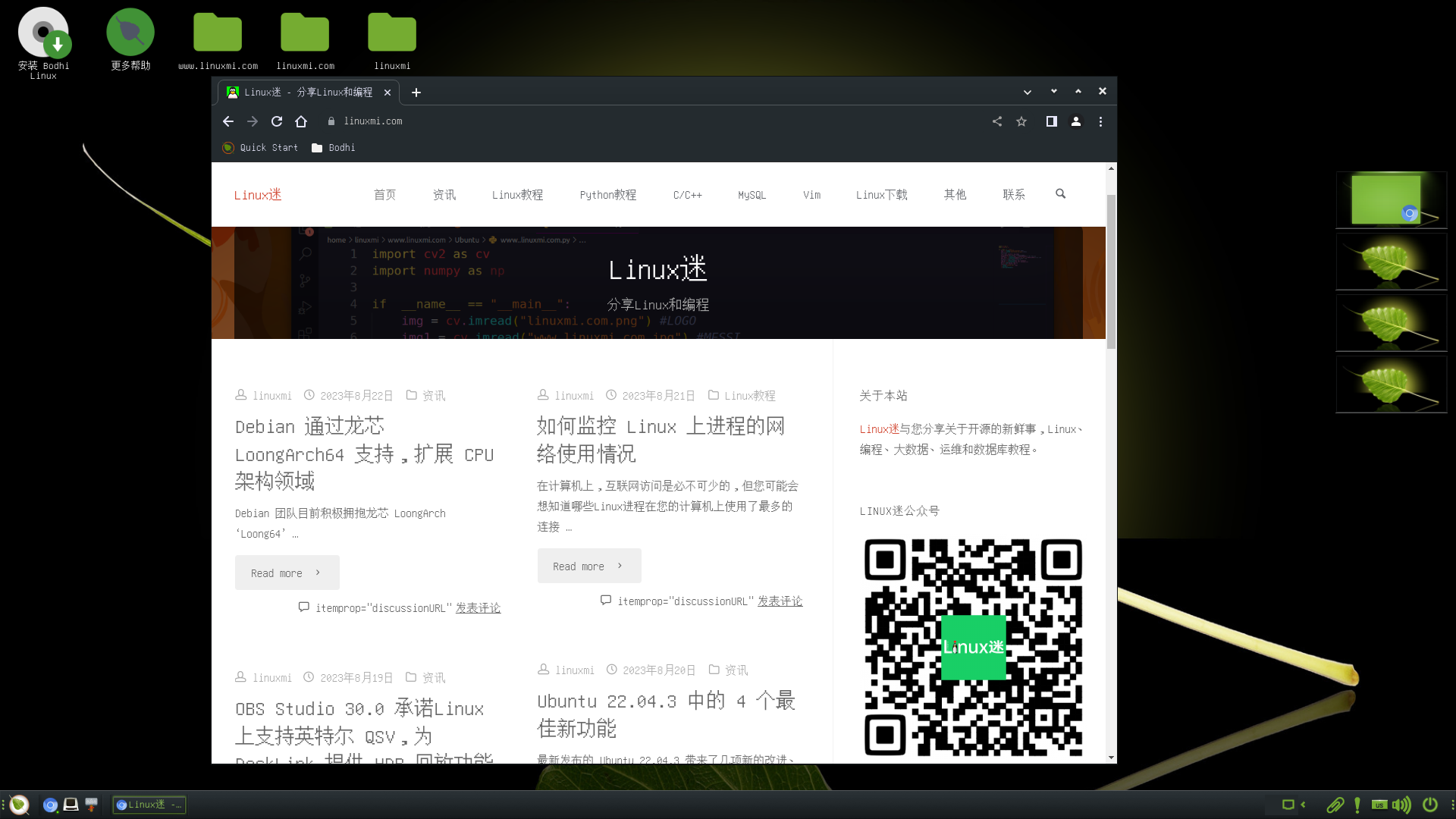
Task: Open the Linux教程 menu item
Action: pos(517,195)
